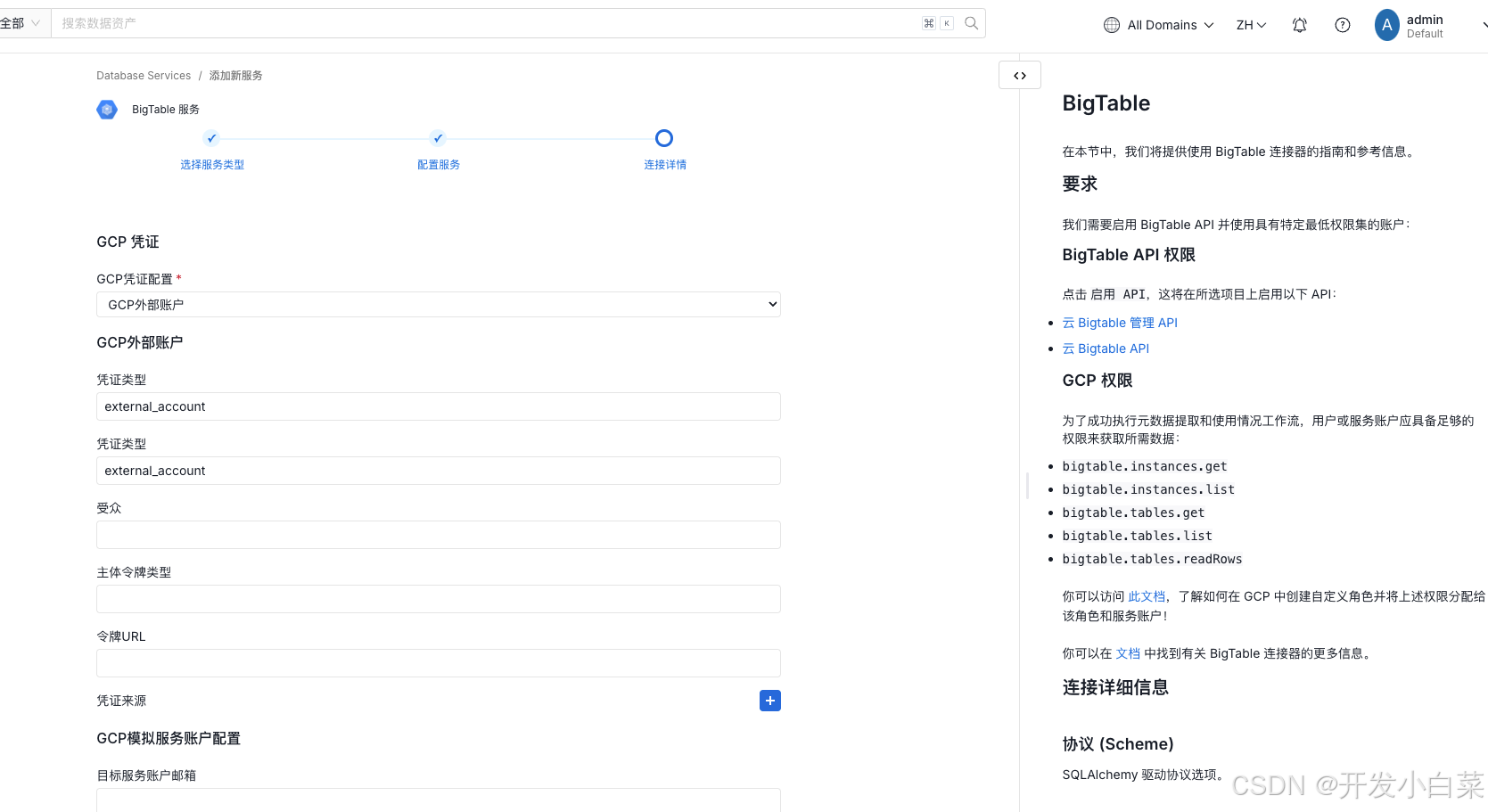This screenshot has width=1488, height=812.
Task: Click the 连接详情 step circle
Action: [x=664, y=138]
